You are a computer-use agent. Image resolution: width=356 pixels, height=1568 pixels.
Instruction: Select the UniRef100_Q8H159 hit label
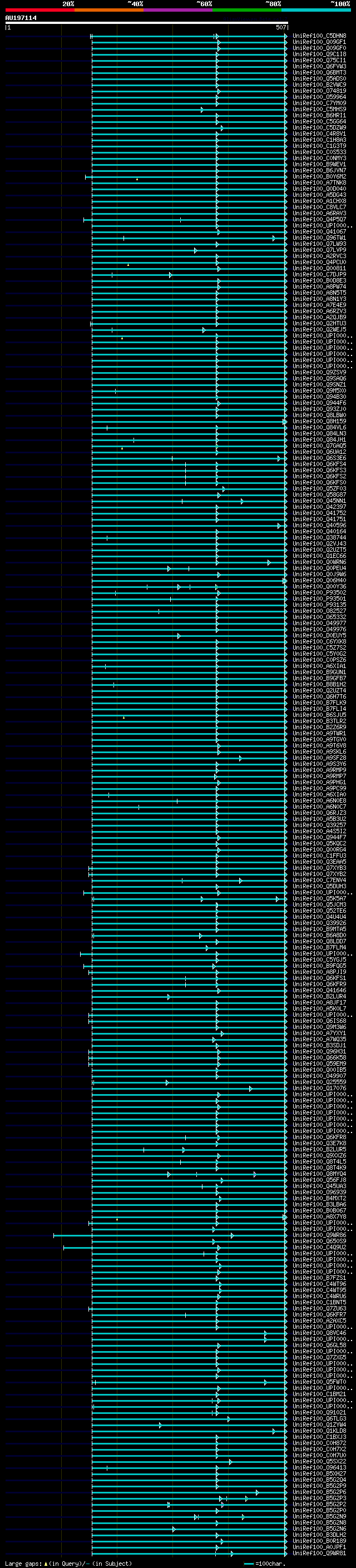[x=319, y=421]
